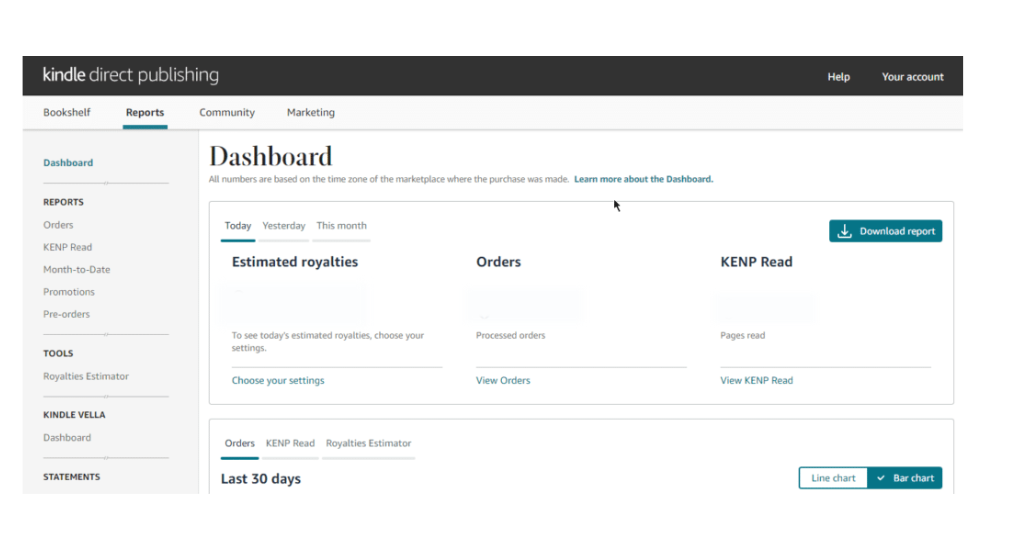
Task: Select Dashboard at top of sidebar
Action: tap(68, 163)
